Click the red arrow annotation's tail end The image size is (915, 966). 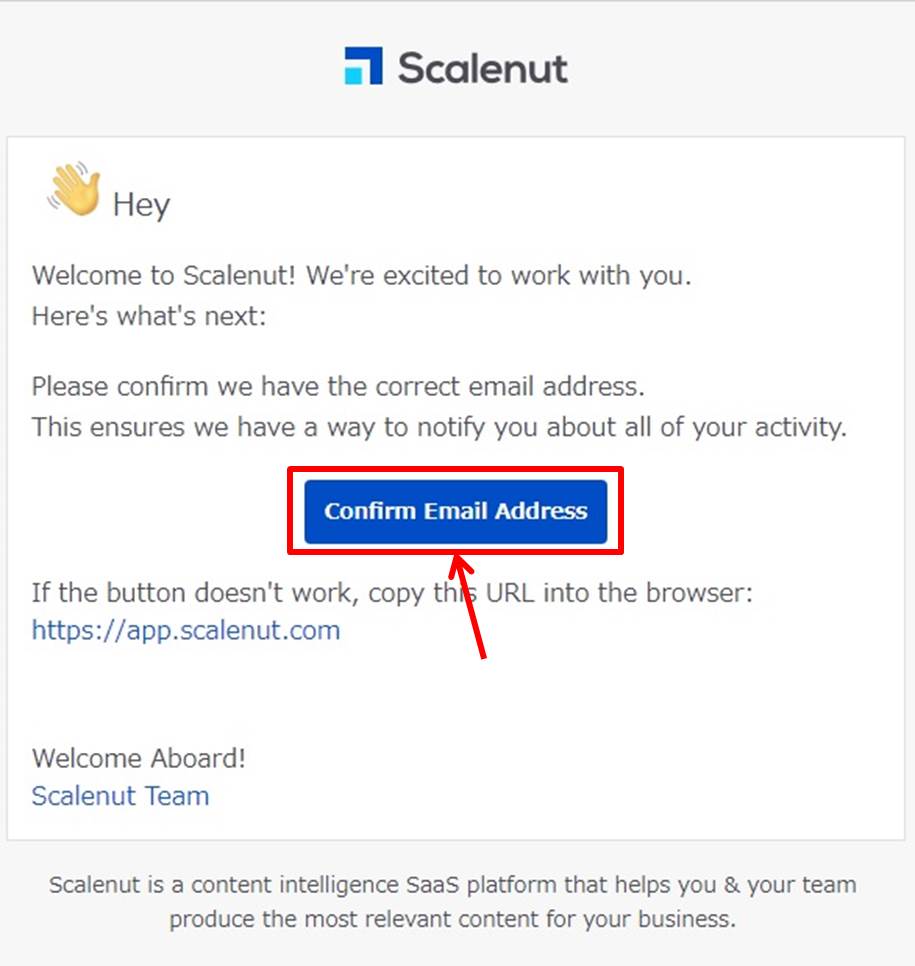tap(483, 655)
